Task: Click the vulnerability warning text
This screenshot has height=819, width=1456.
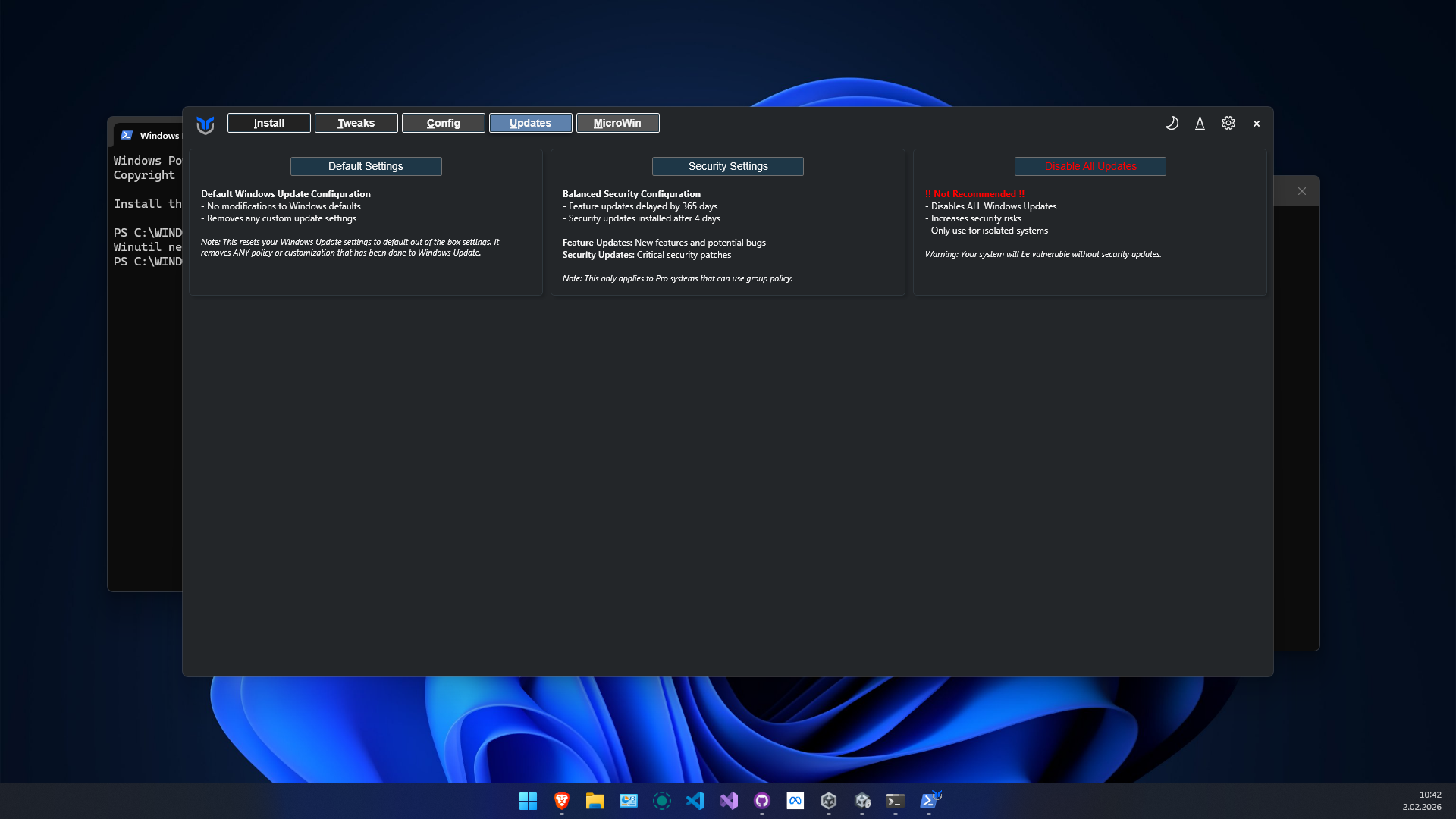Action: point(1043,254)
